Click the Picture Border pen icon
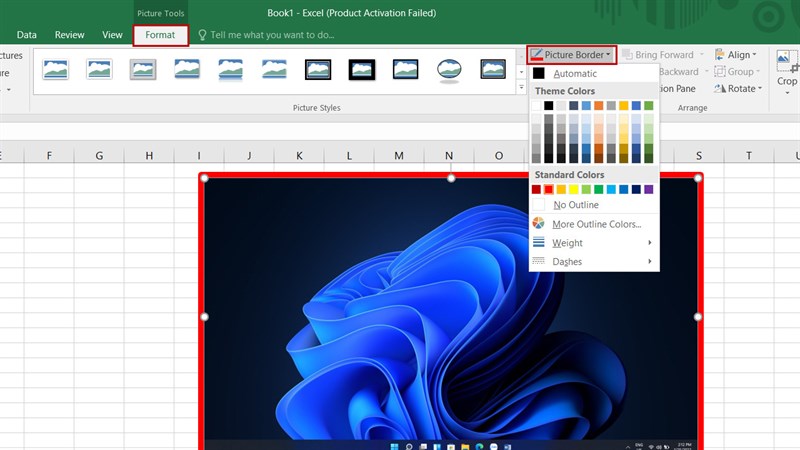Screen dimensions: 800x450 [x=536, y=55]
